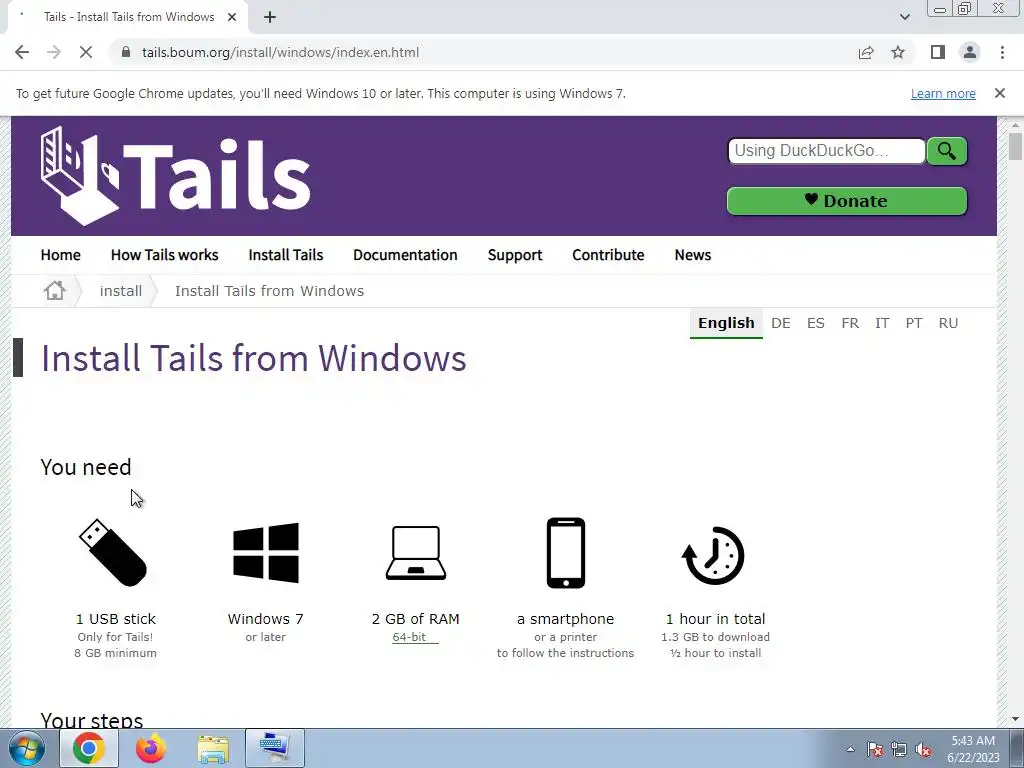Open the browser side panel icon

(x=938, y=52)
